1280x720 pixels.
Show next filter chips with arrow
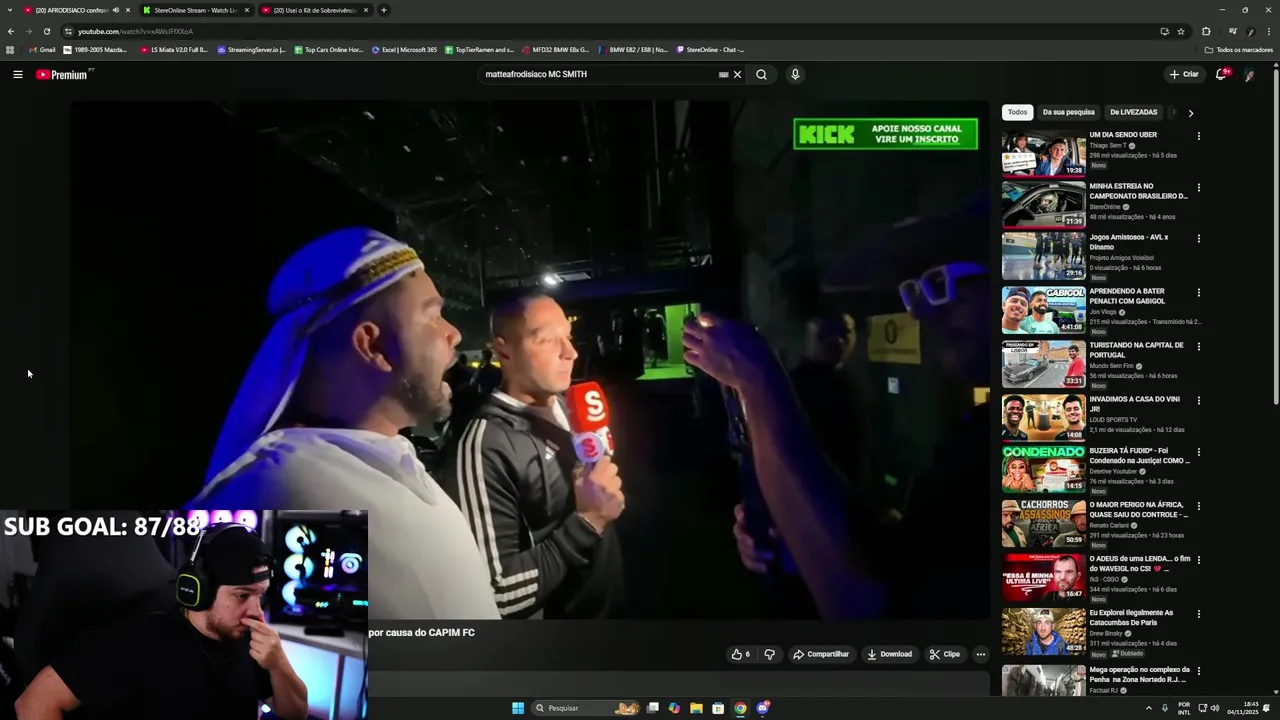(1190, 113)
